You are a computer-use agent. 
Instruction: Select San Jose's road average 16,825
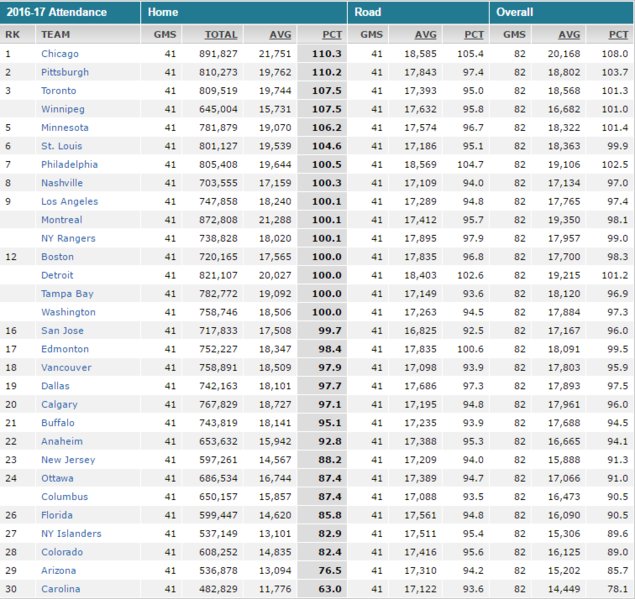pyautogui.click(x=420, y=331)
